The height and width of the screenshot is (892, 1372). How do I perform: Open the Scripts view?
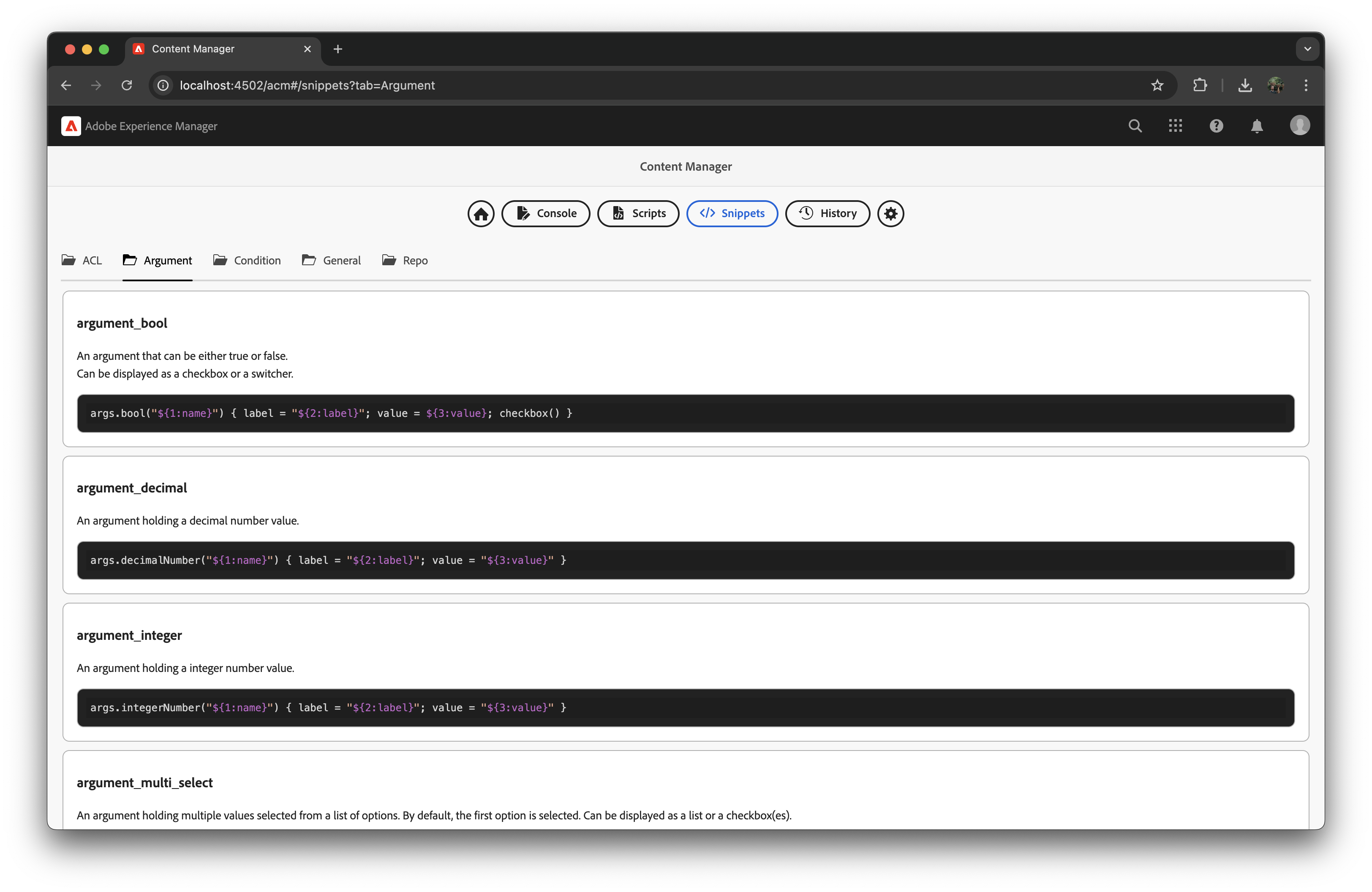pos(638,214)
